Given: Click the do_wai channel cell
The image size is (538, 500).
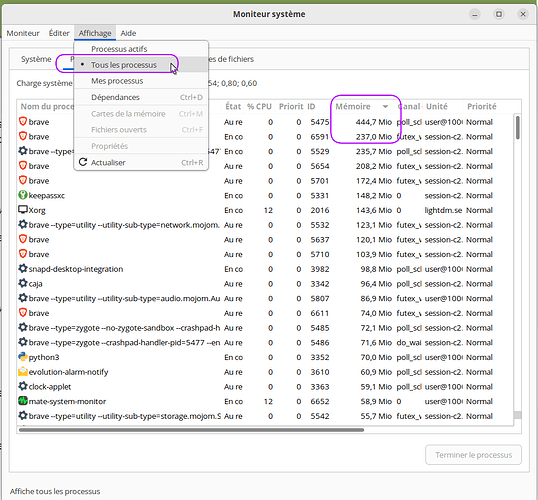Looking at the screenshot, I should click(409, 342).
